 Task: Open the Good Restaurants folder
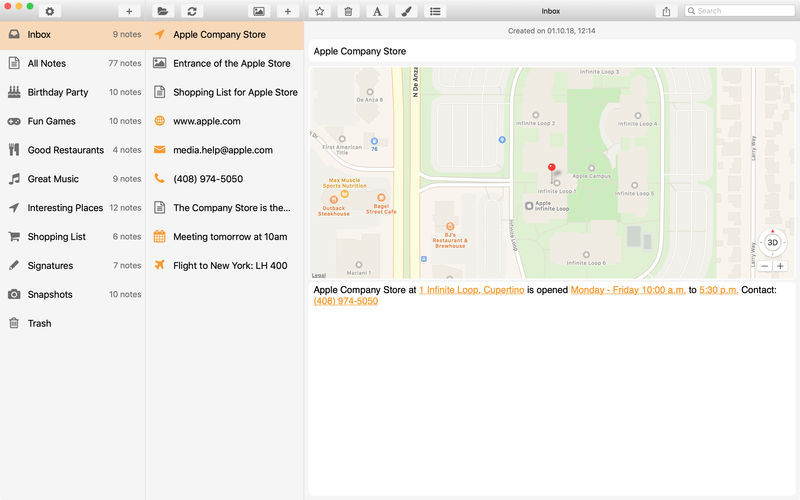(65, 150)
